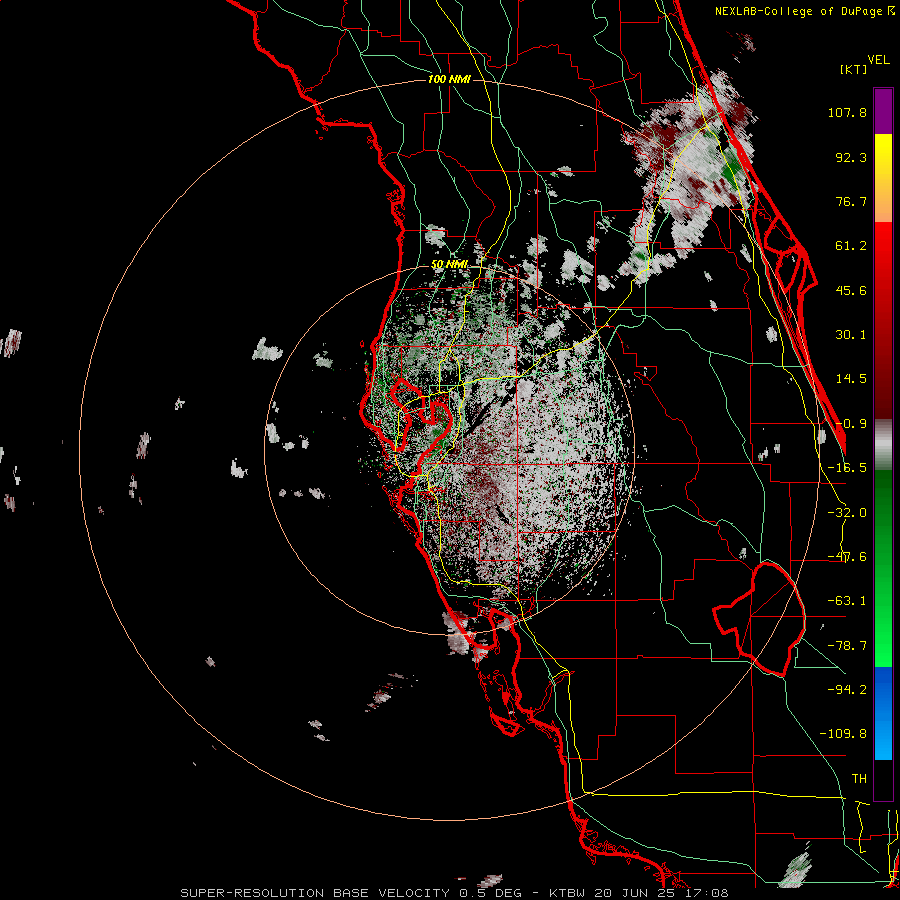Click the -63.1 legend value
This screenshot has height=900, width=900.
(847, 601)
